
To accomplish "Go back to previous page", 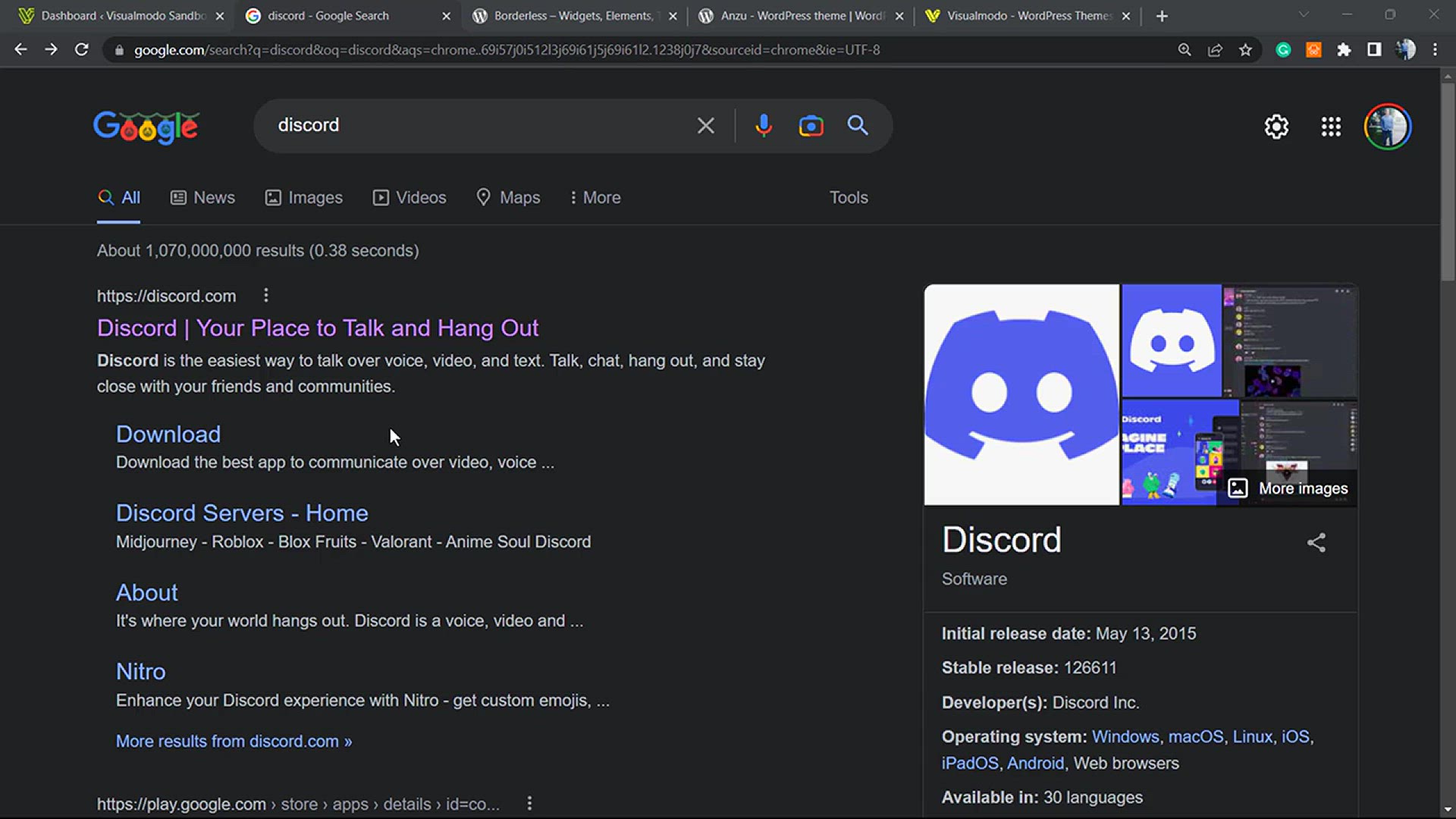I will click(20, 49).
